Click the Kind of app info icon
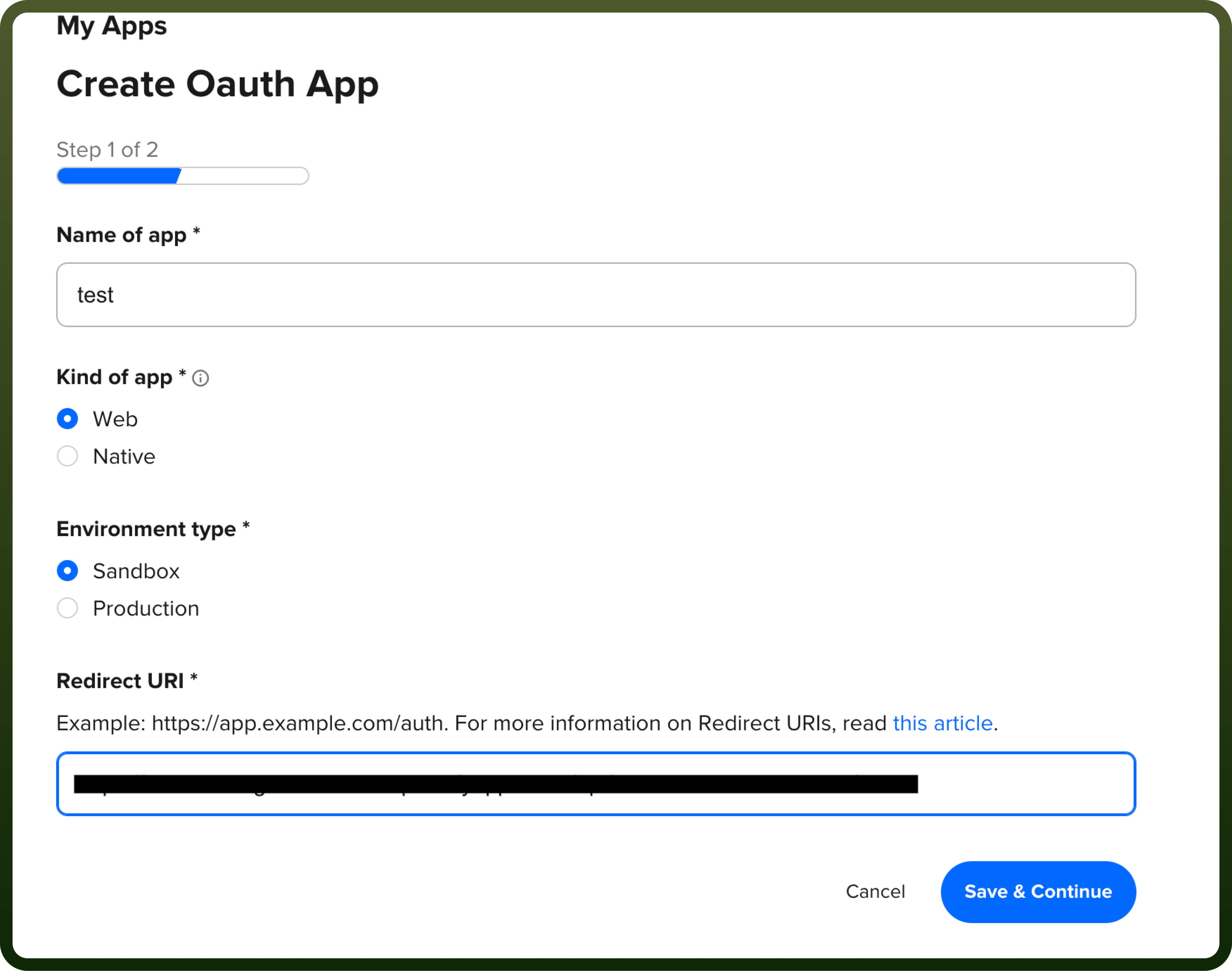1232x971 pixels. [x=200, y=378]
